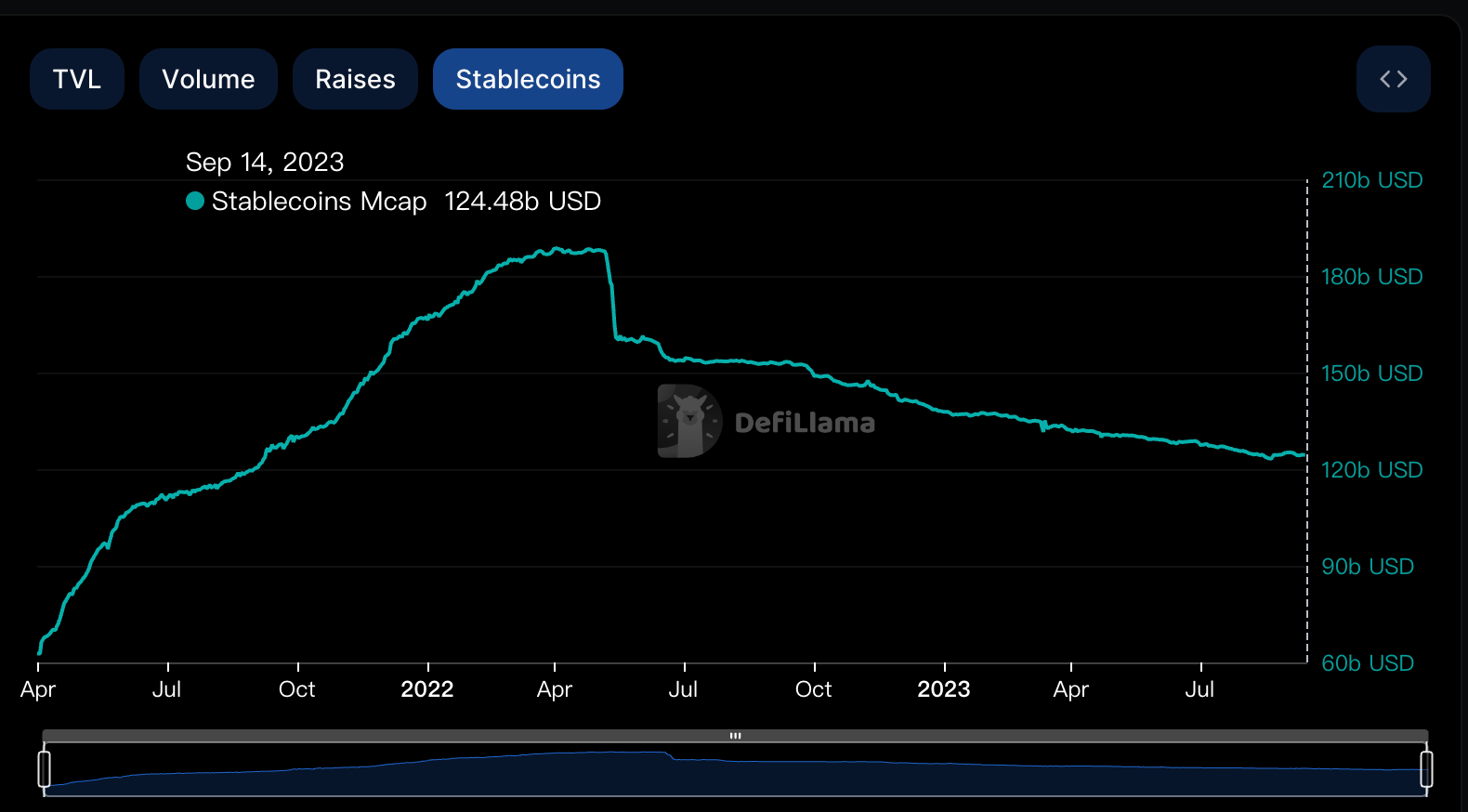The image size is (1468, 812).
Task: Grab the slider's center grip icon
Action: click(x=735, y=736)
